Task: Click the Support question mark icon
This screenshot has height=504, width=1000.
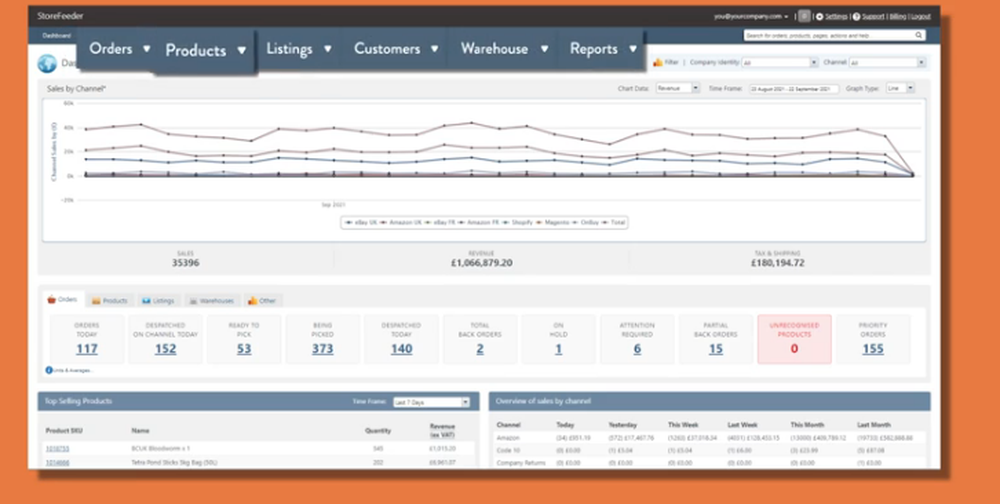Action: point(857,17)
